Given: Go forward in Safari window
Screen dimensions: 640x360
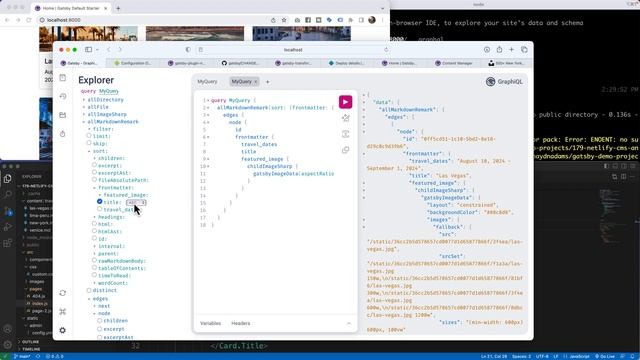Looking at the screenshot, I should point(120,49).
